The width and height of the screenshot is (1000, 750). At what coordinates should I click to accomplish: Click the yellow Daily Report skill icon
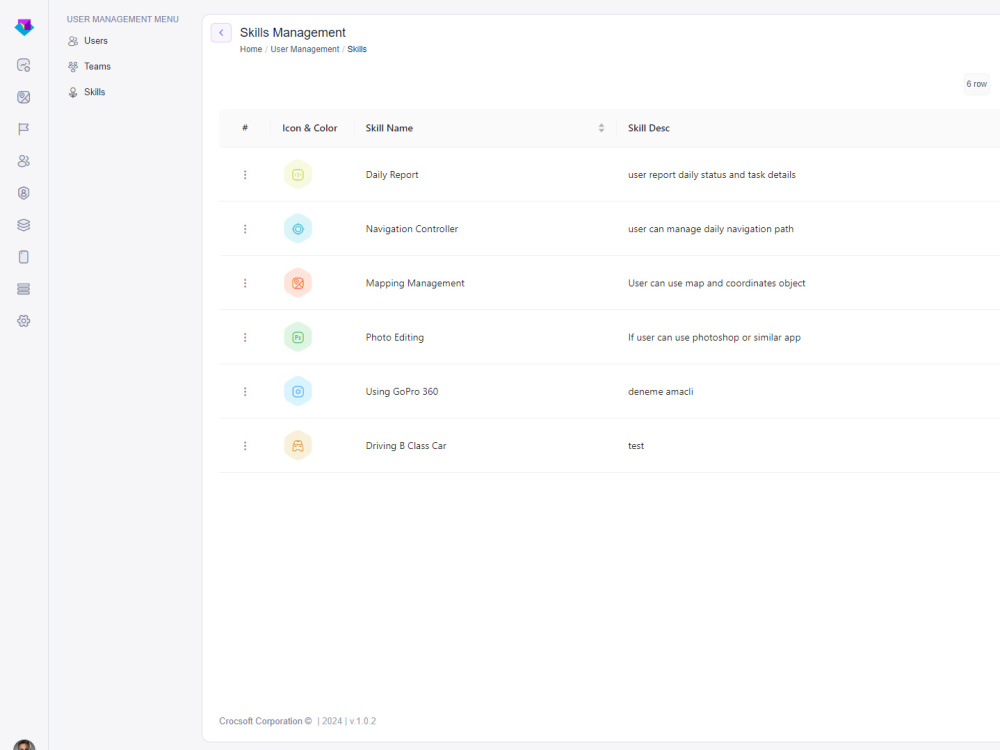pyautogui.click(x=298, y=175)
